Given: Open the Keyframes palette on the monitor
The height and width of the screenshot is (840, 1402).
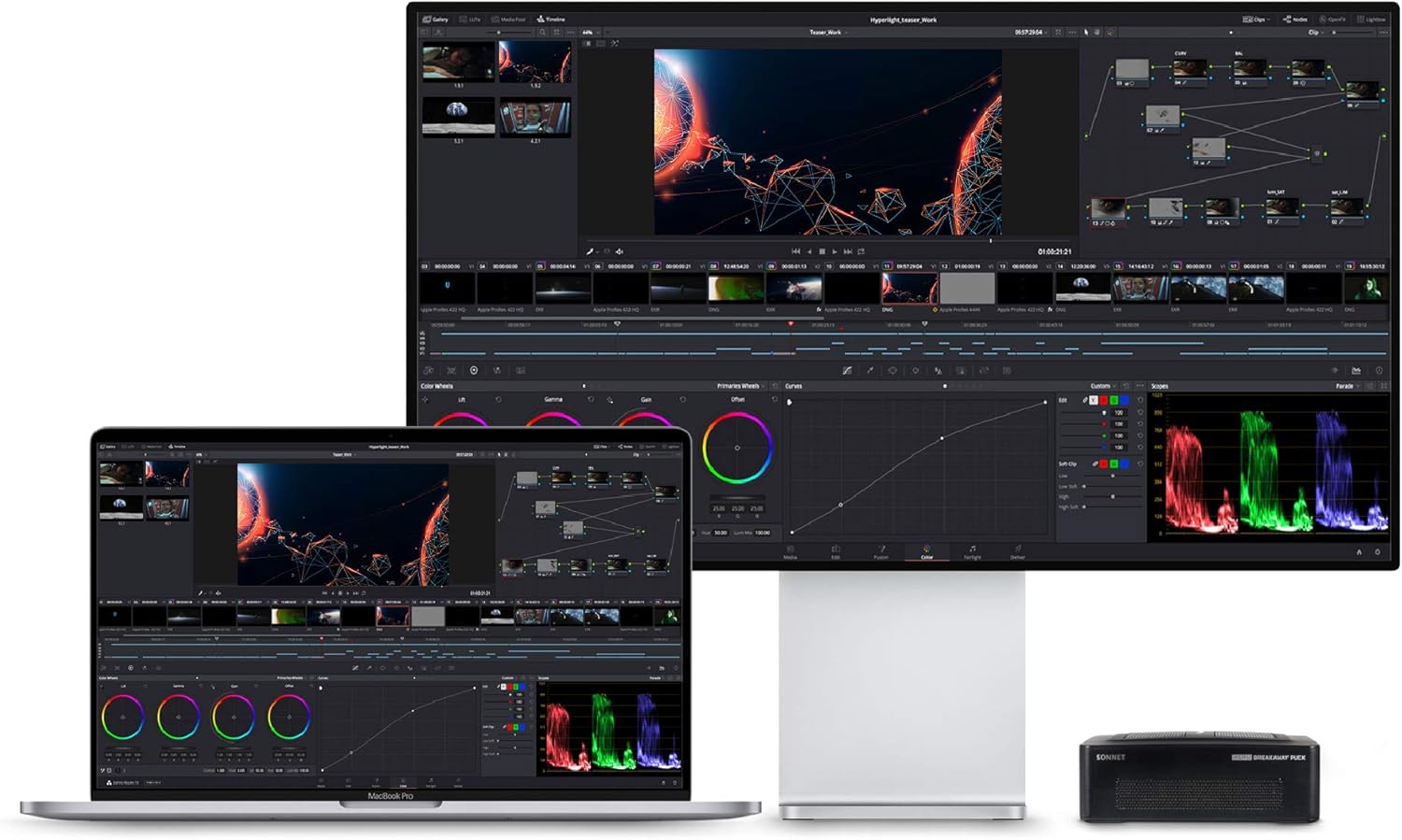Looking at the screenshot, I should tap(1334, 371).
